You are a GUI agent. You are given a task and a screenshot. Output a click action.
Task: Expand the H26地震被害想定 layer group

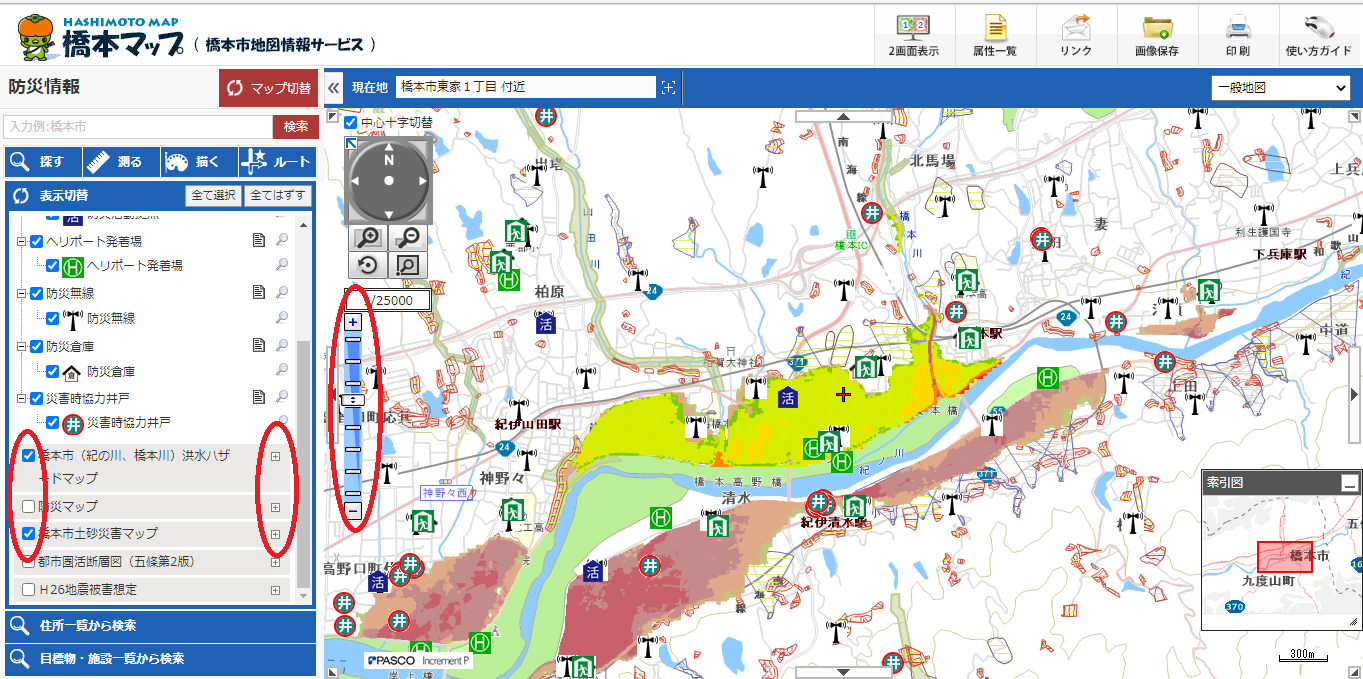pyautogui.click(x=275, y=590)
